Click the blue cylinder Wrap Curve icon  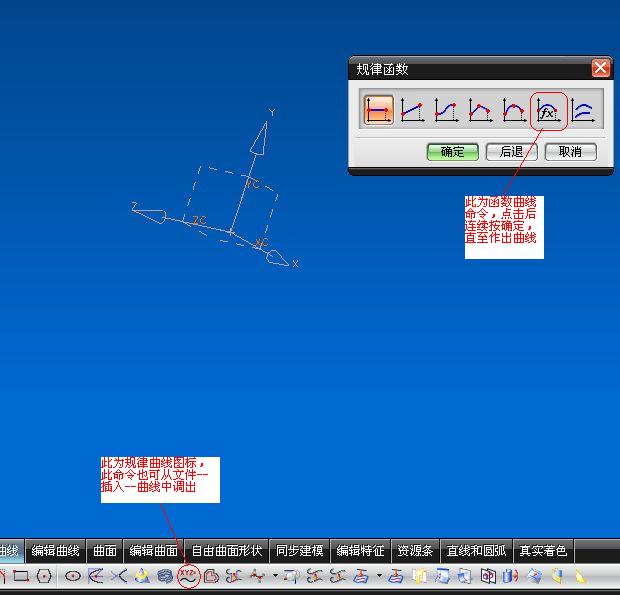click(511, 576)
